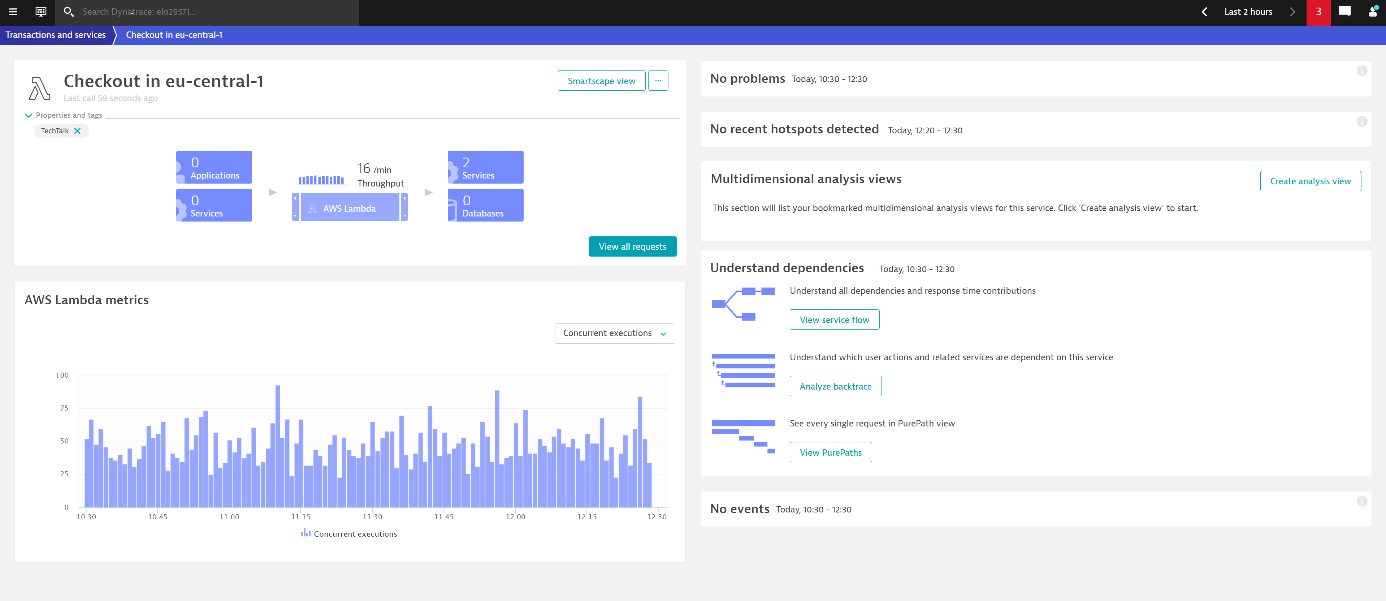Open the calling 0 Services tile

tap(214, 205)
